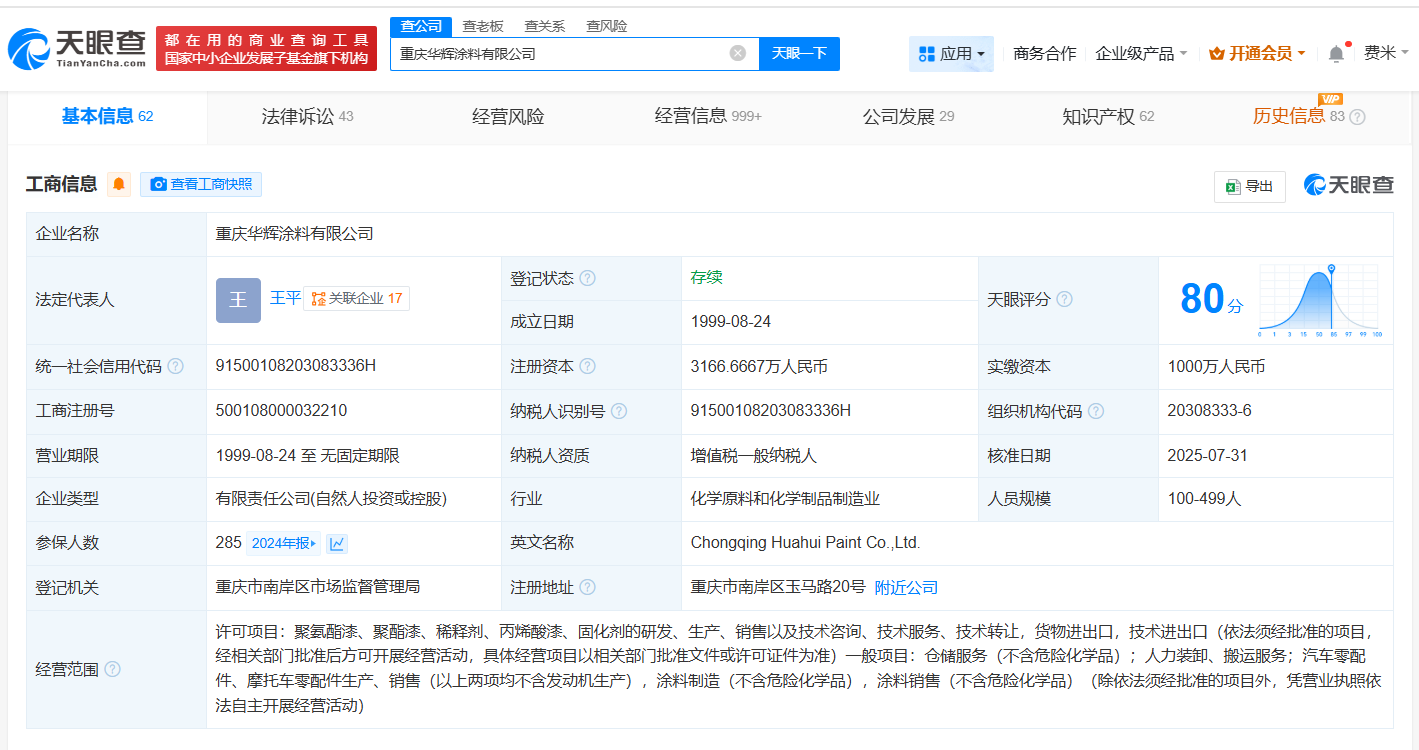Click the orange notification bell beside 工商信息
The image size is (1419, 750).
tap(119, 184)
